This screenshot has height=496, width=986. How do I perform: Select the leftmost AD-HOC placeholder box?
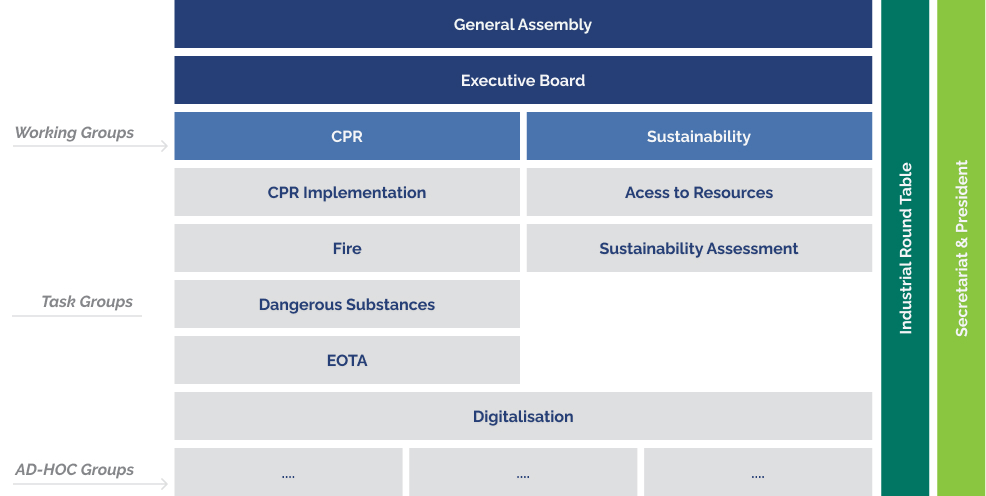[288, 473]
